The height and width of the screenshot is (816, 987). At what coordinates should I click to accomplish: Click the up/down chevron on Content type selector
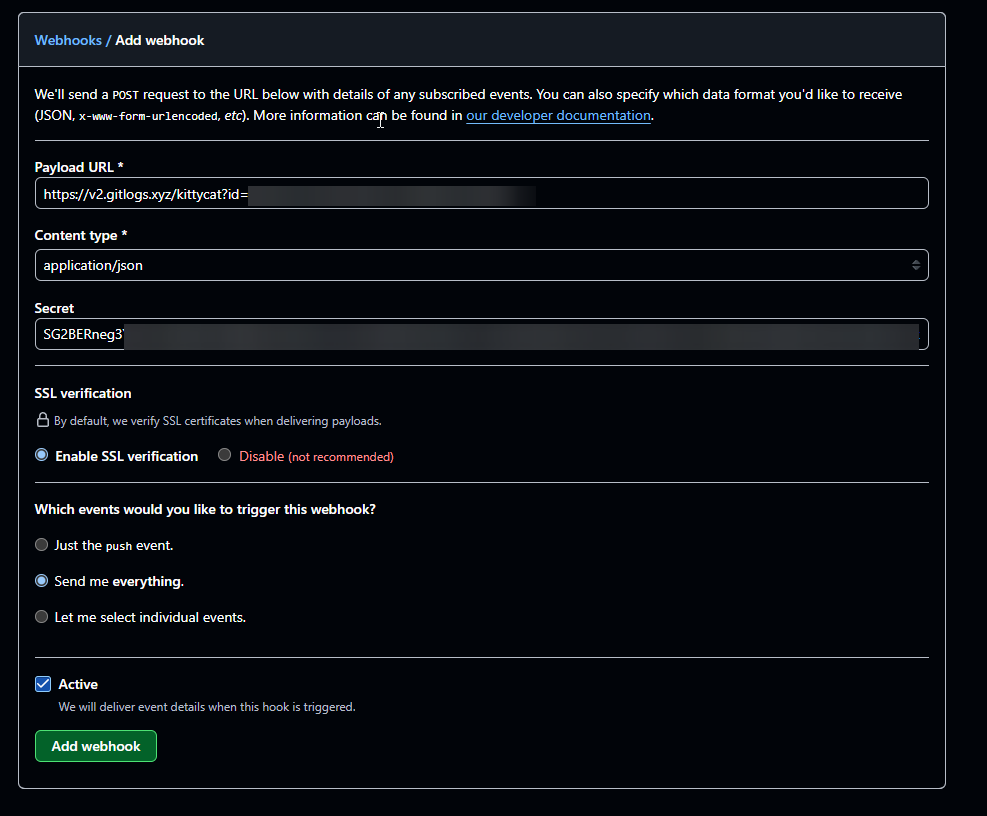tap(916, 264)
